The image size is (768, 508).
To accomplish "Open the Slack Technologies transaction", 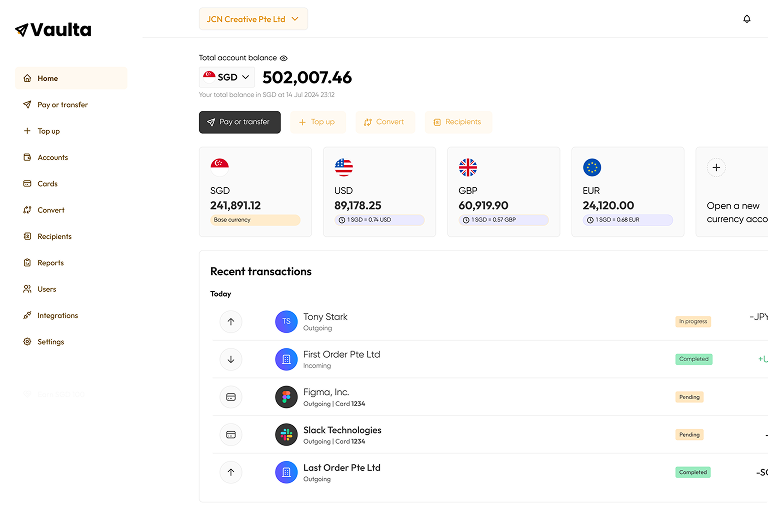I will coord(490,435).
